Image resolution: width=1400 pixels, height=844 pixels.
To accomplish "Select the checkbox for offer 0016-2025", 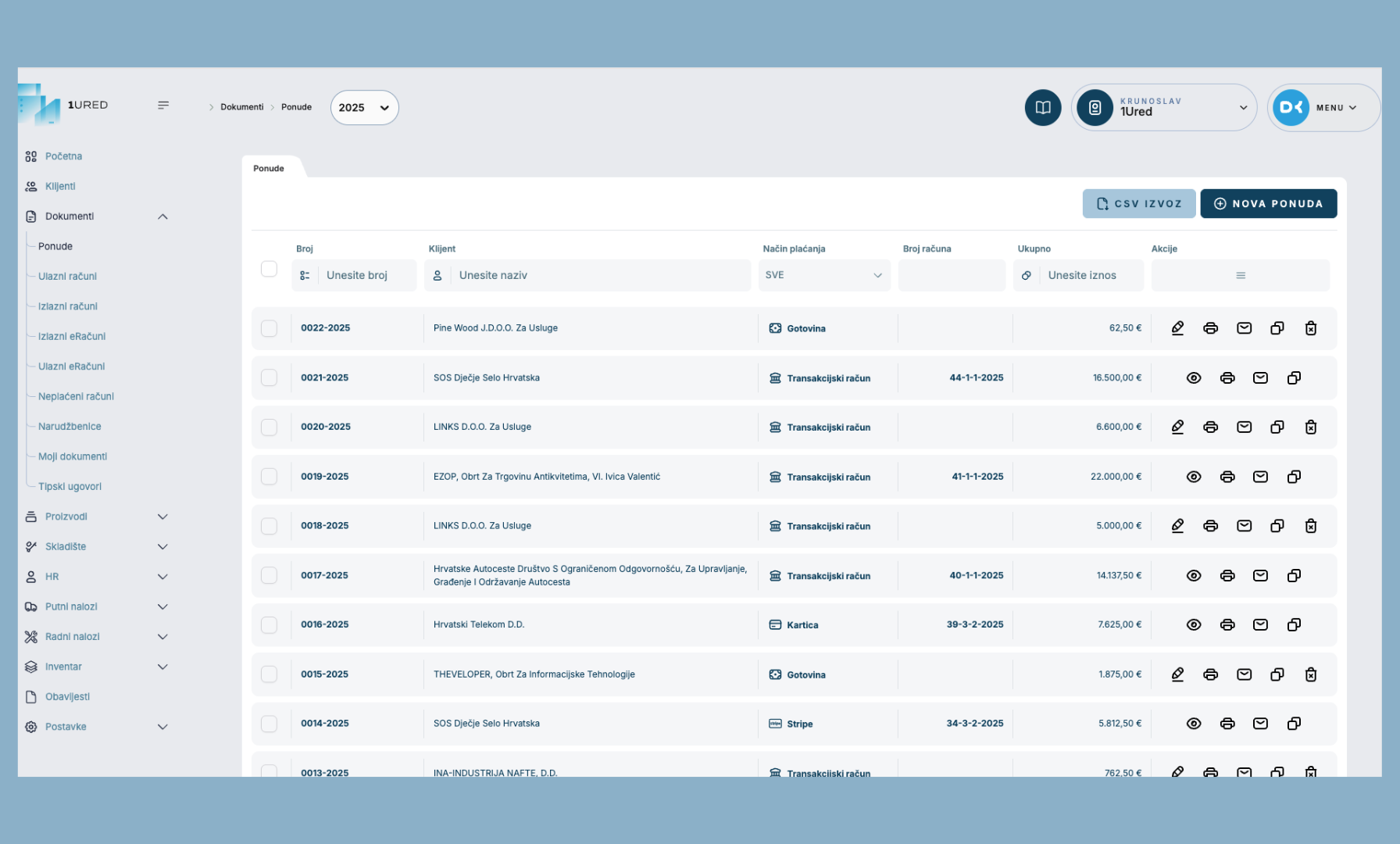I will tap(269, 625).
